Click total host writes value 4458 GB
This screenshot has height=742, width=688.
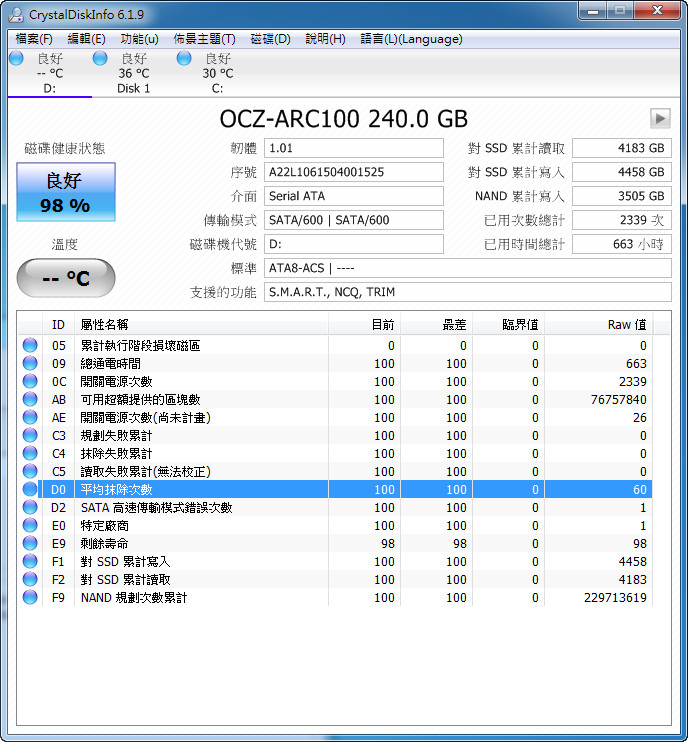point(622,172)
